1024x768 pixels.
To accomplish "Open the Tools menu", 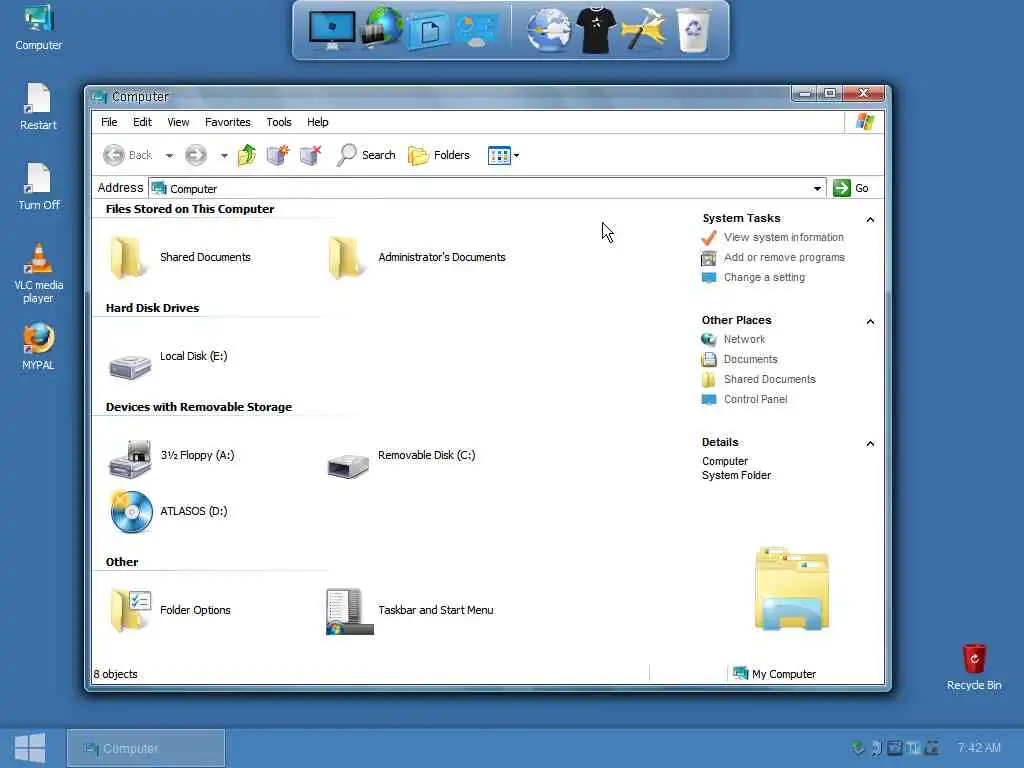I will pyautogui.click(x=279, y=122).
